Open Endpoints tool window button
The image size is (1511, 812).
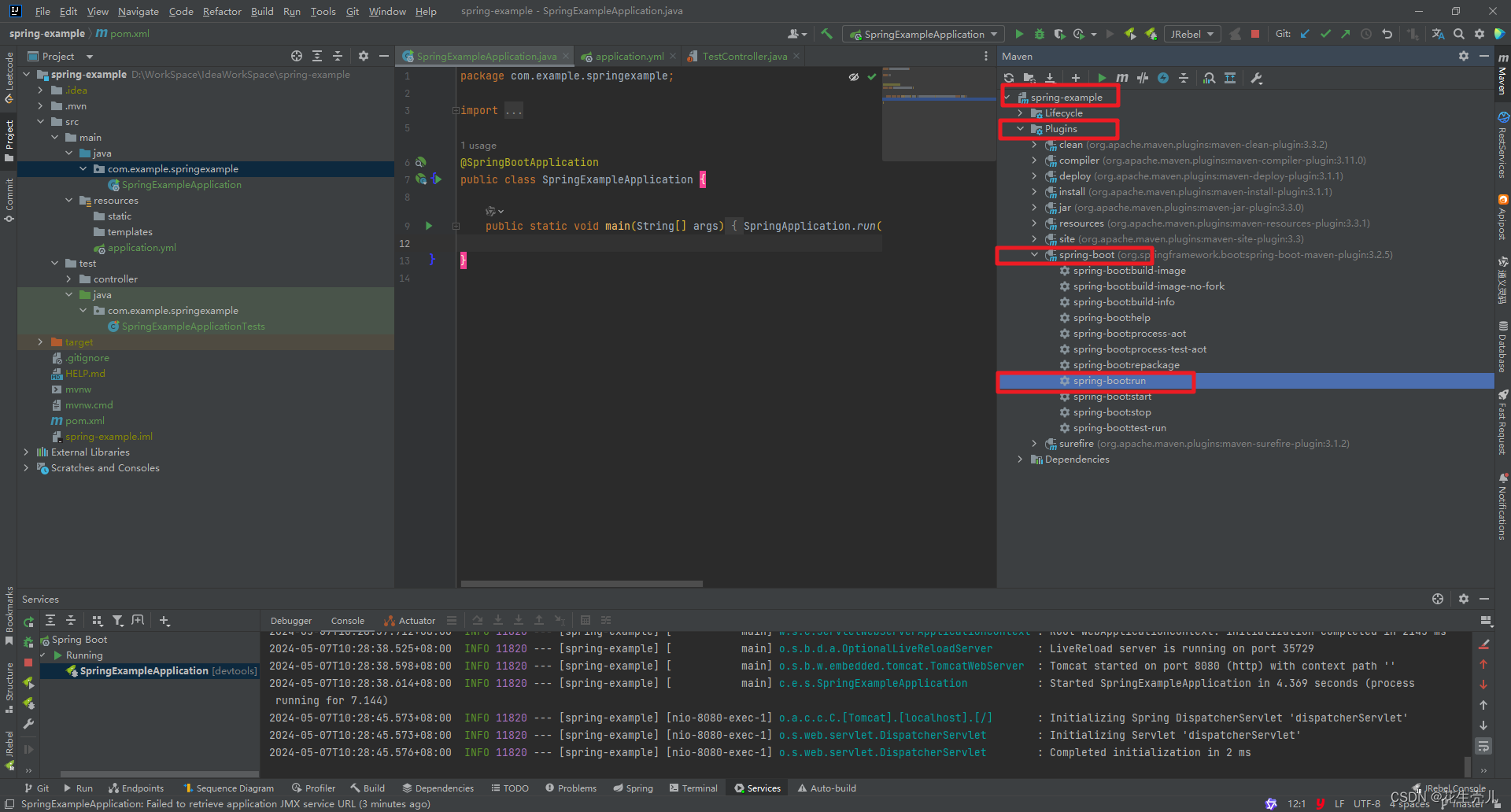136,788
